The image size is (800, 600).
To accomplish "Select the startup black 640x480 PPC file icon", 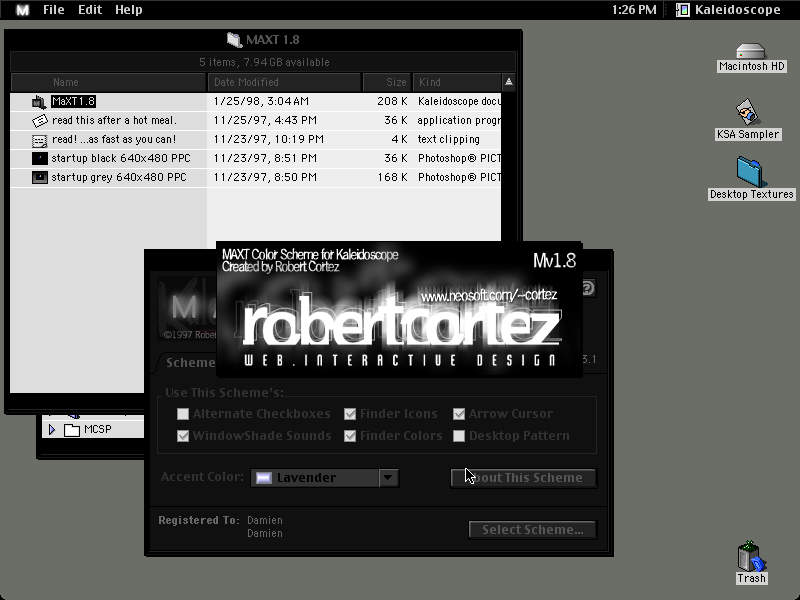I will pyautogui.click(x=39, y=159).
